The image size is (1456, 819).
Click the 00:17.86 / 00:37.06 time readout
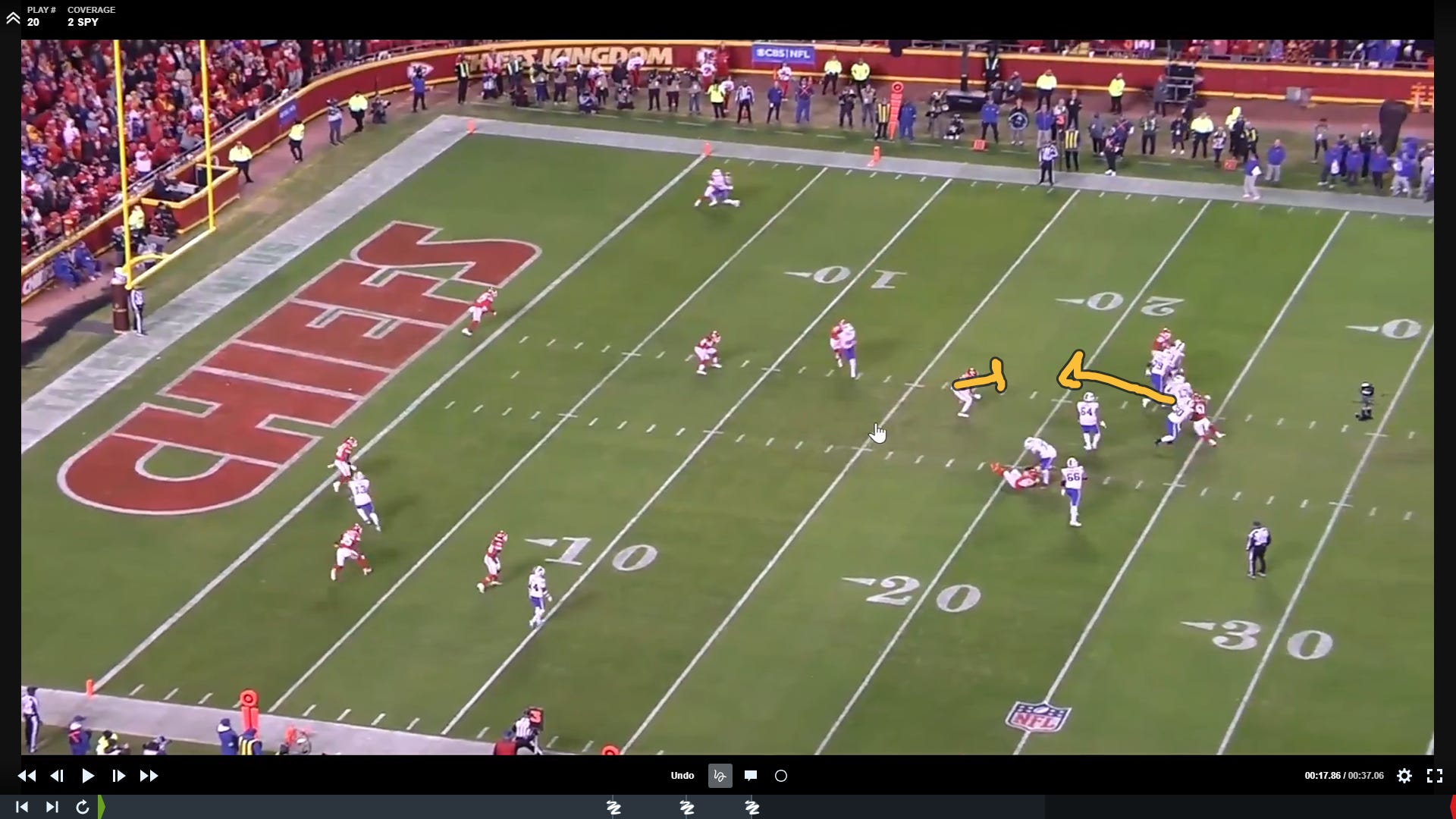1344,776
